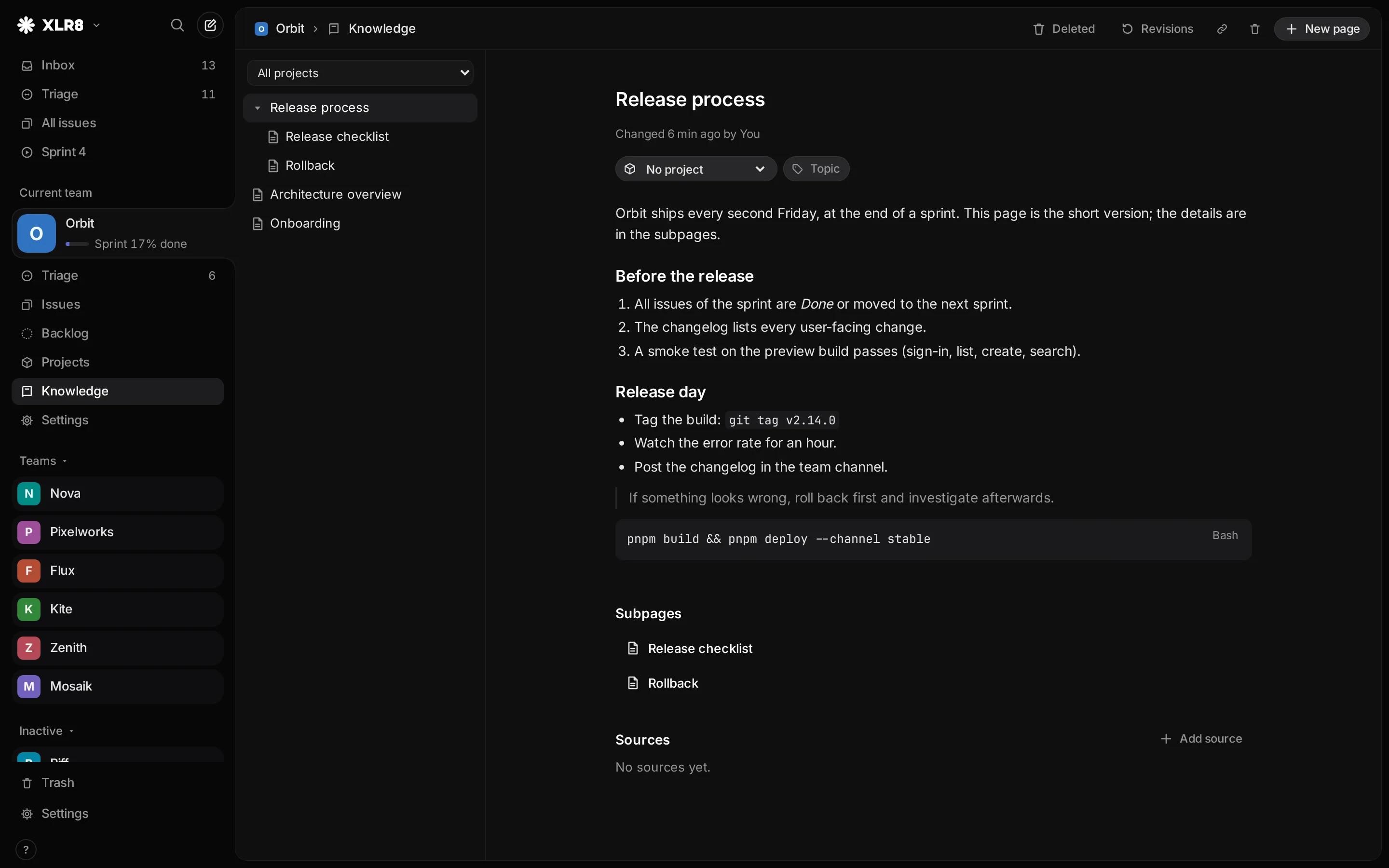This screenshot has height=868, width=1389.
Task: Switch to the Pixelworks team
Action: coord(118,532)
